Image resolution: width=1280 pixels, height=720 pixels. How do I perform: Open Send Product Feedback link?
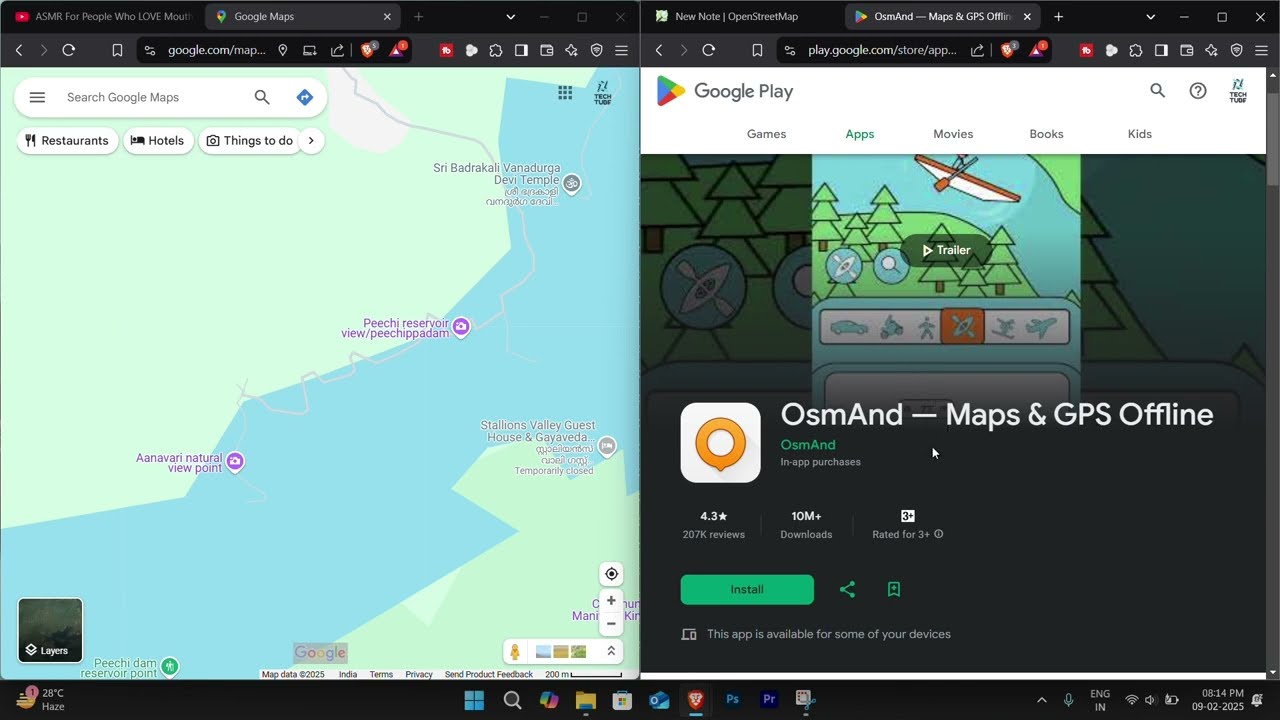click(x=489, y=675)
